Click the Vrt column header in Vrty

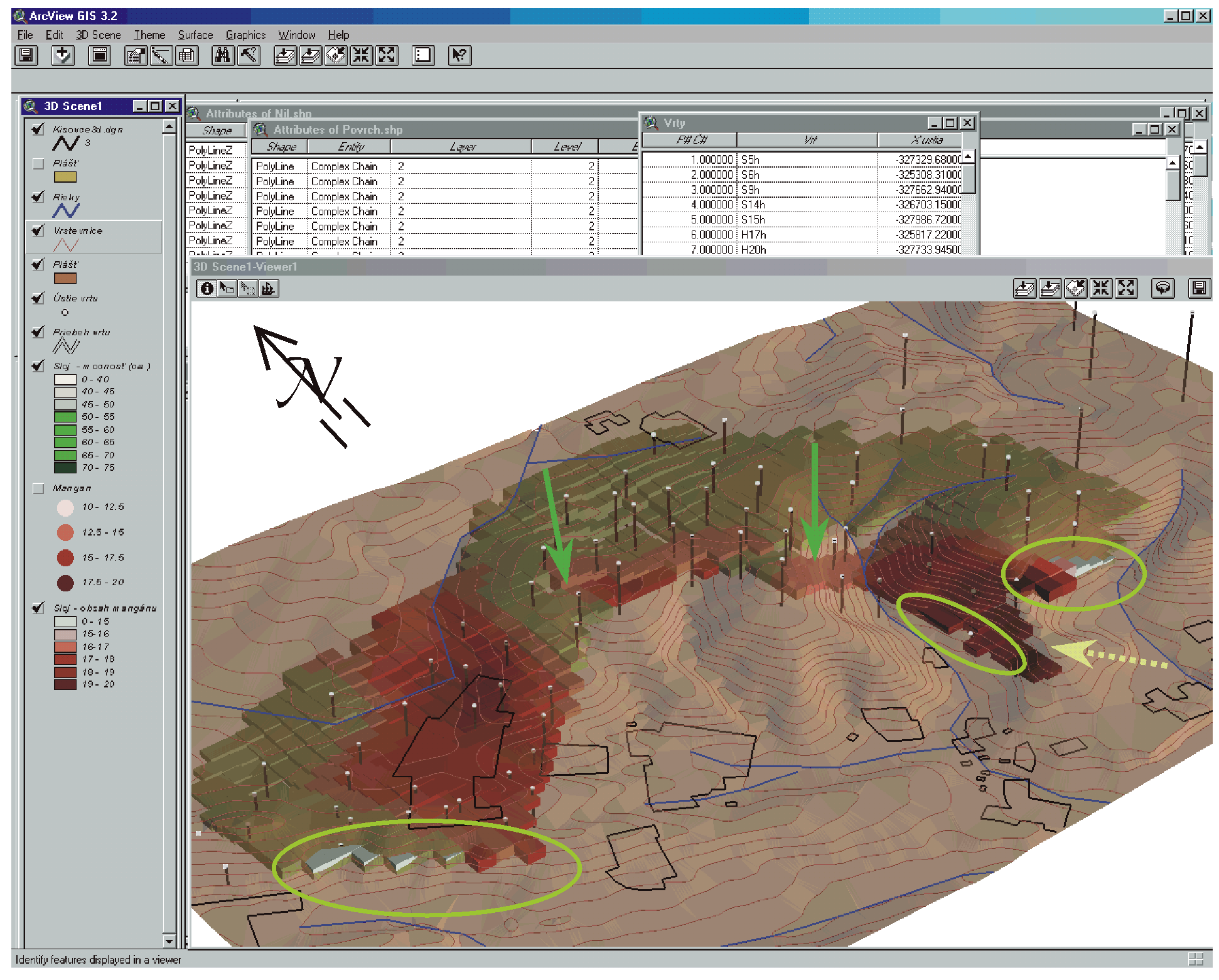click(x=808, y=139)
